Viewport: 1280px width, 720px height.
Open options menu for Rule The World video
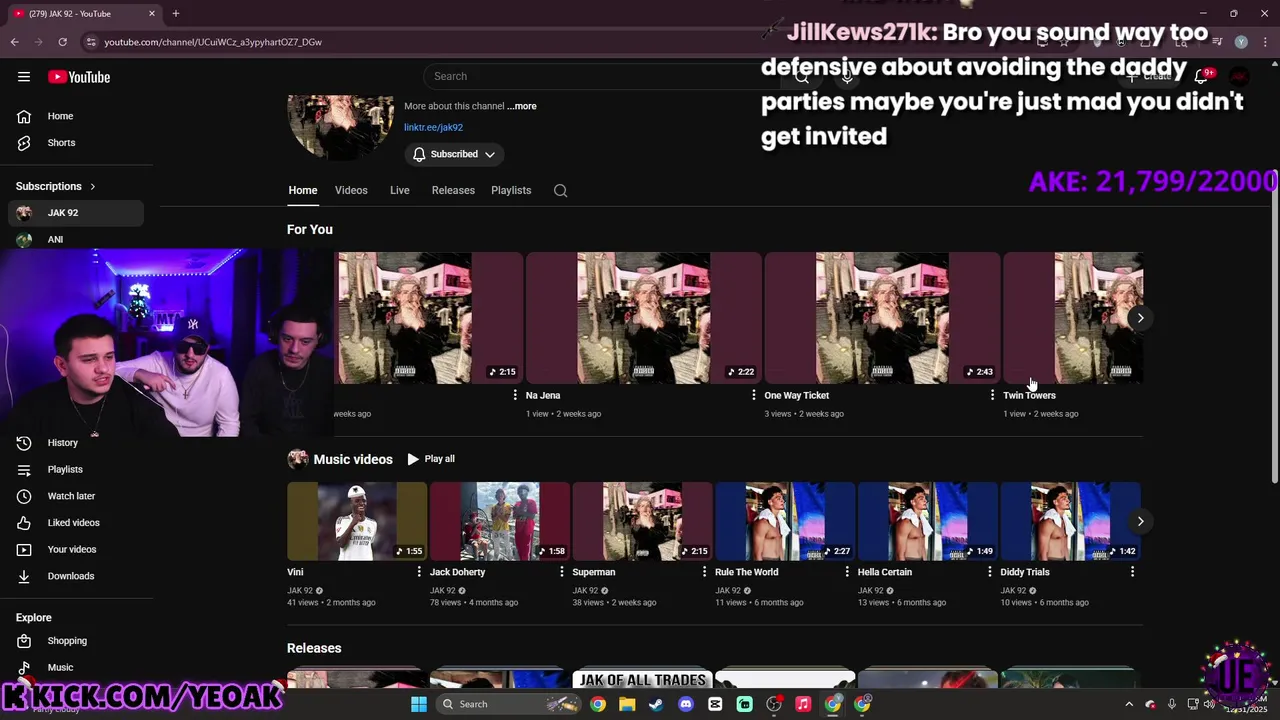(847, 572)
